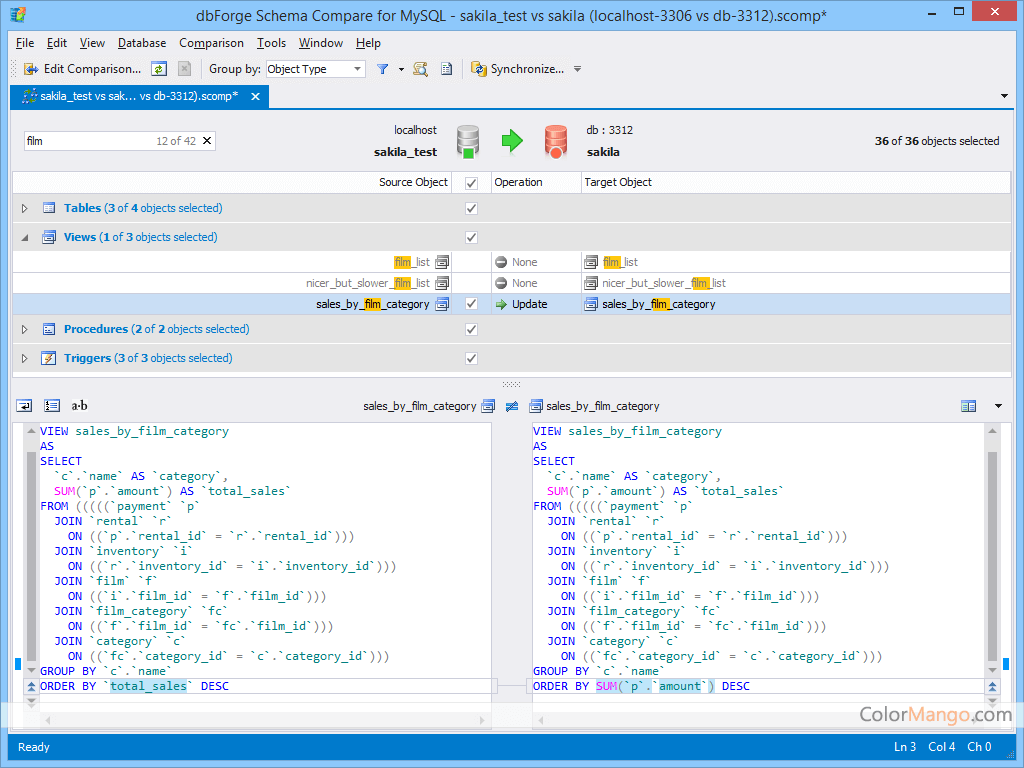Click the pane splitter grip dots
The height and width of the screenshot is (768, 1024).
pos(511,385)
